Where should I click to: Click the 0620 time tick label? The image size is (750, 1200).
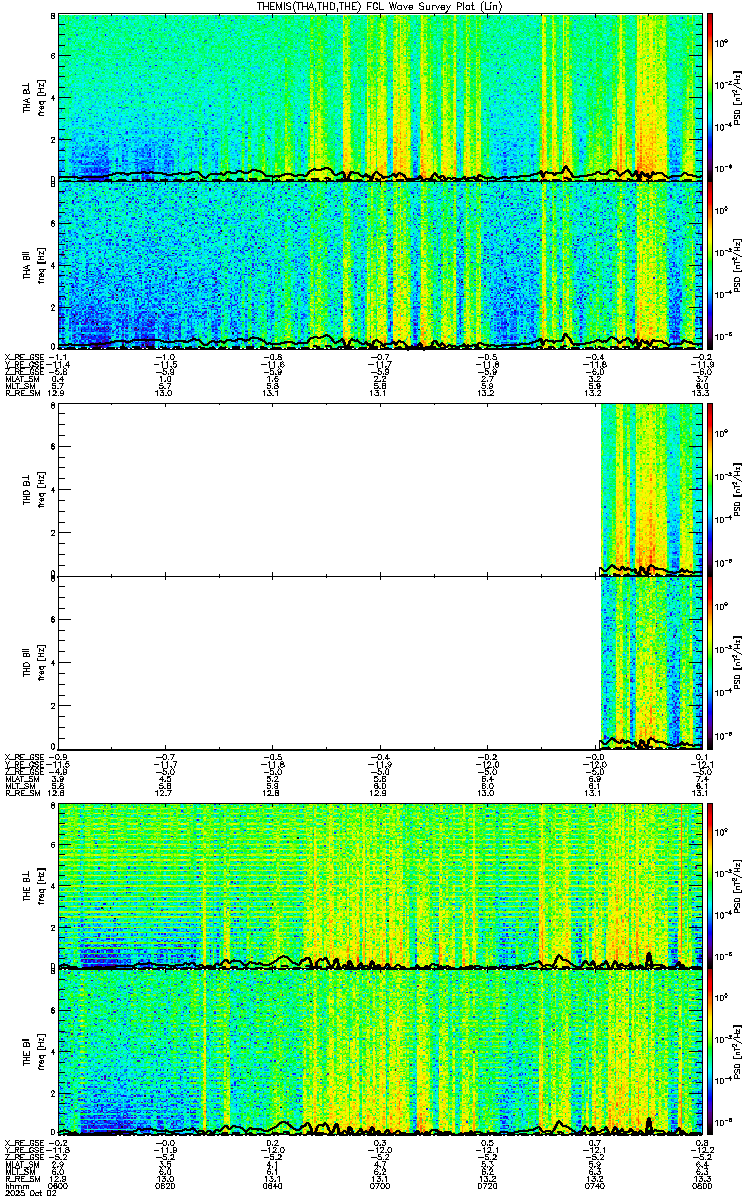tap(165, 1186)
